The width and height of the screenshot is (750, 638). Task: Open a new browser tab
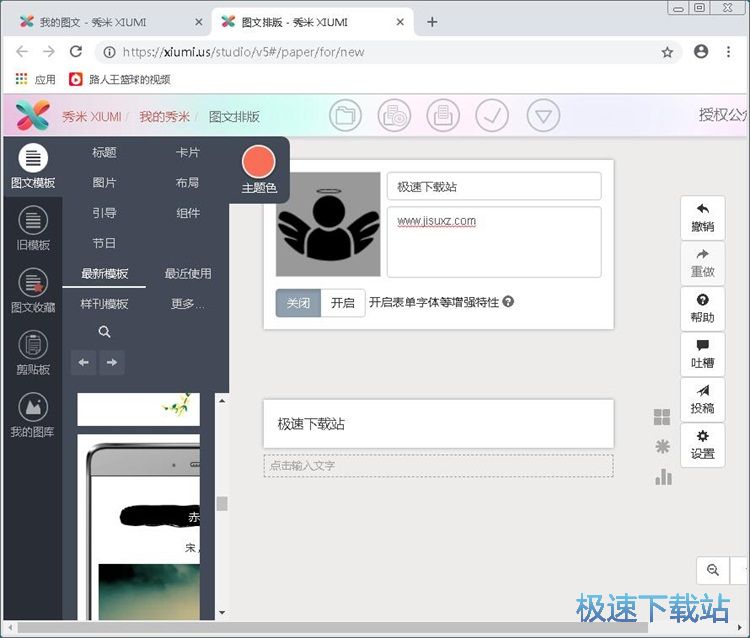[x=432, y=22]
